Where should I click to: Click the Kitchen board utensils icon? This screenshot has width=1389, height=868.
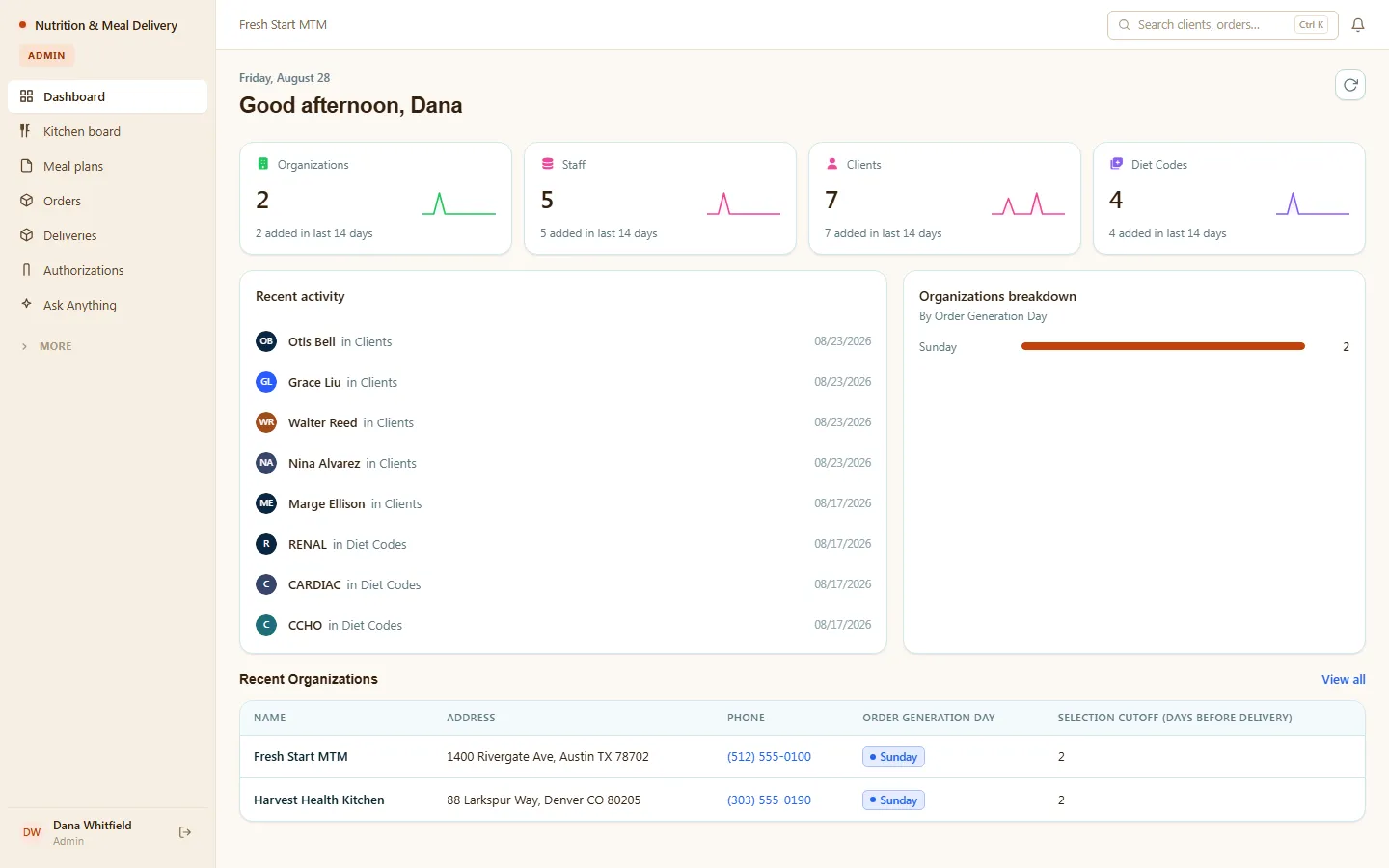click(x=26, y=131)
